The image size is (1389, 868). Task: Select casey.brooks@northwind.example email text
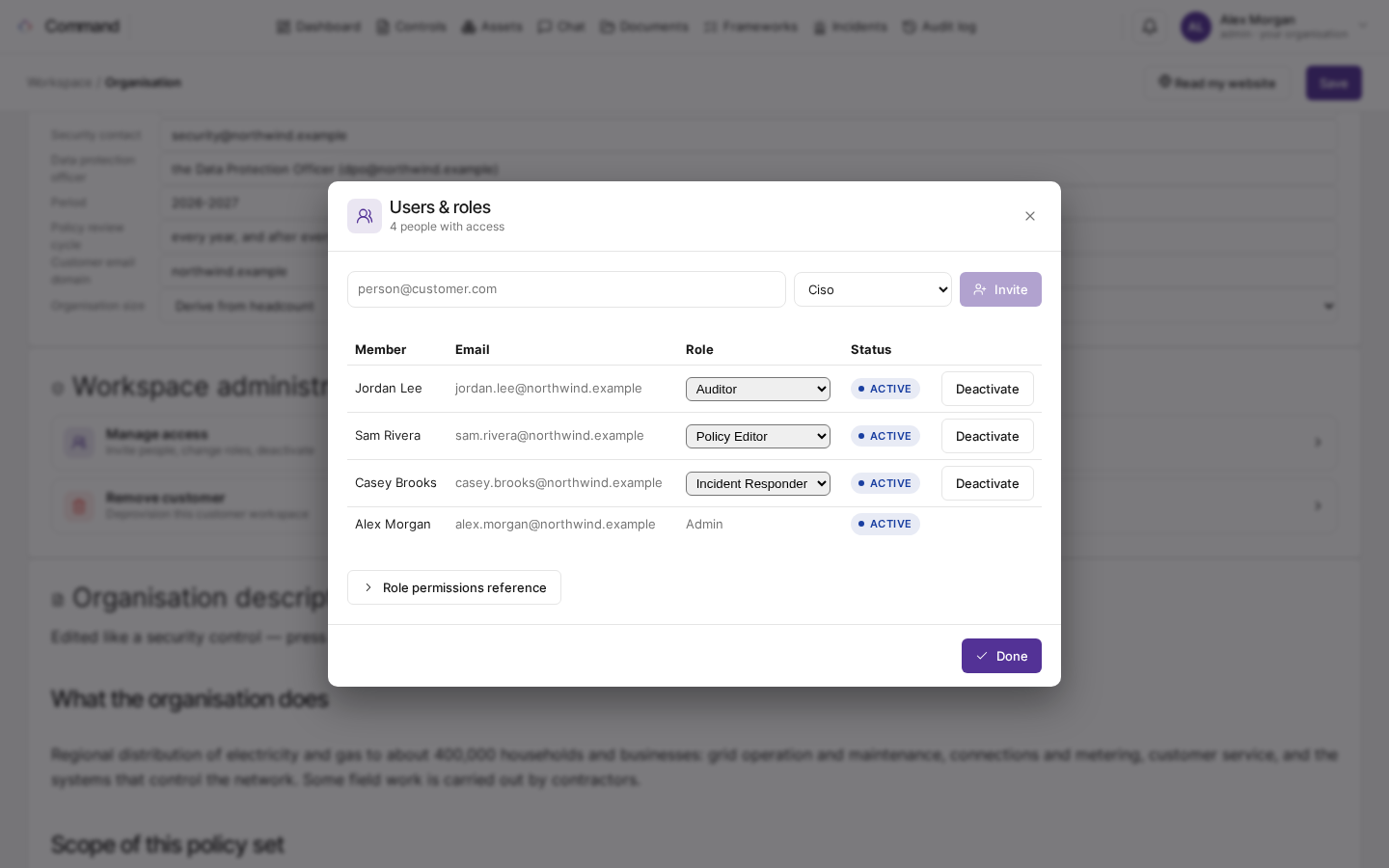click(x=558, y=483)
